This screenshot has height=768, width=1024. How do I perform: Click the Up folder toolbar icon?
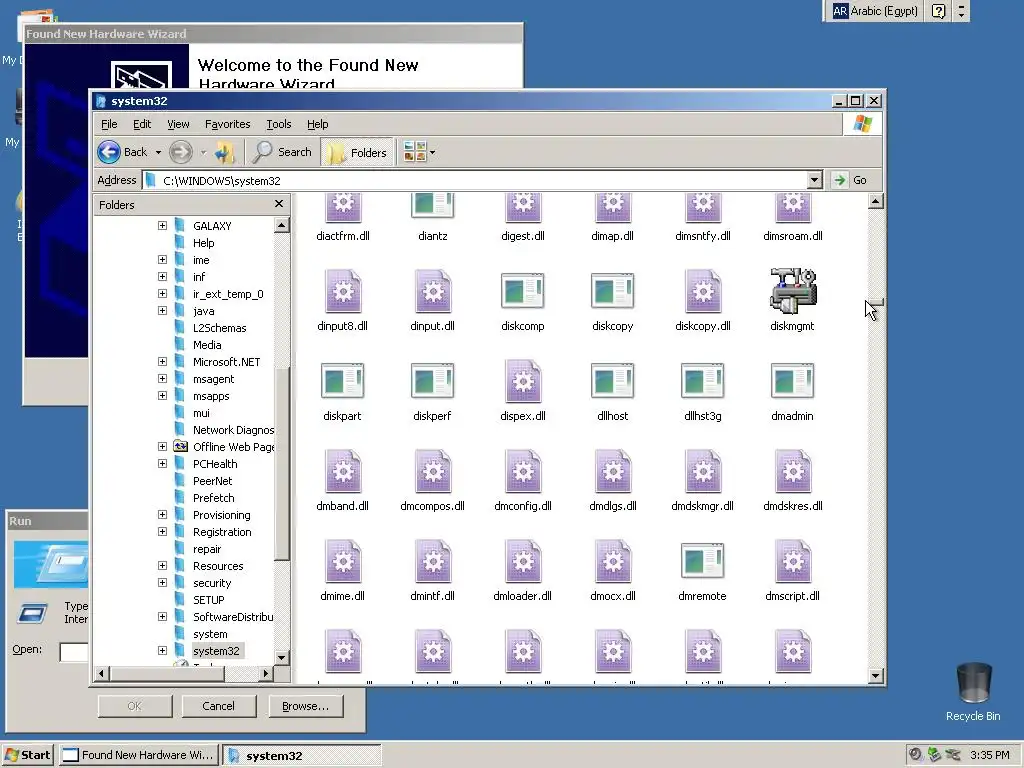[225, 152]
